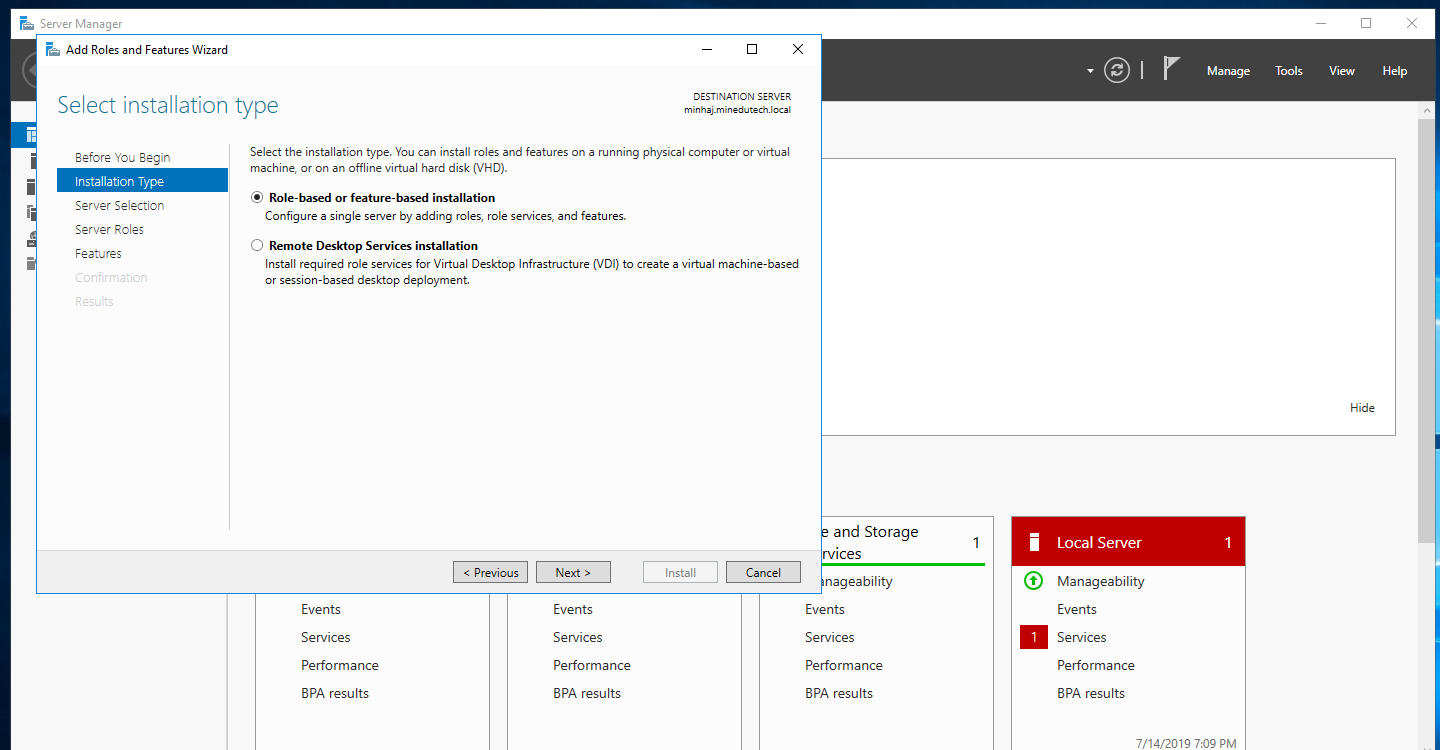This screenshot has width=1440, height=750.
Task: Click the Refresh icon in Server Manager header
Action: pos(1116,70)
